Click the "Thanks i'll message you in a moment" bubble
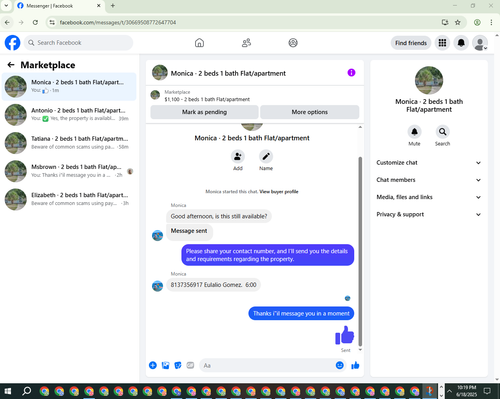Screen dimensions: 500x399 click(301, 313)
